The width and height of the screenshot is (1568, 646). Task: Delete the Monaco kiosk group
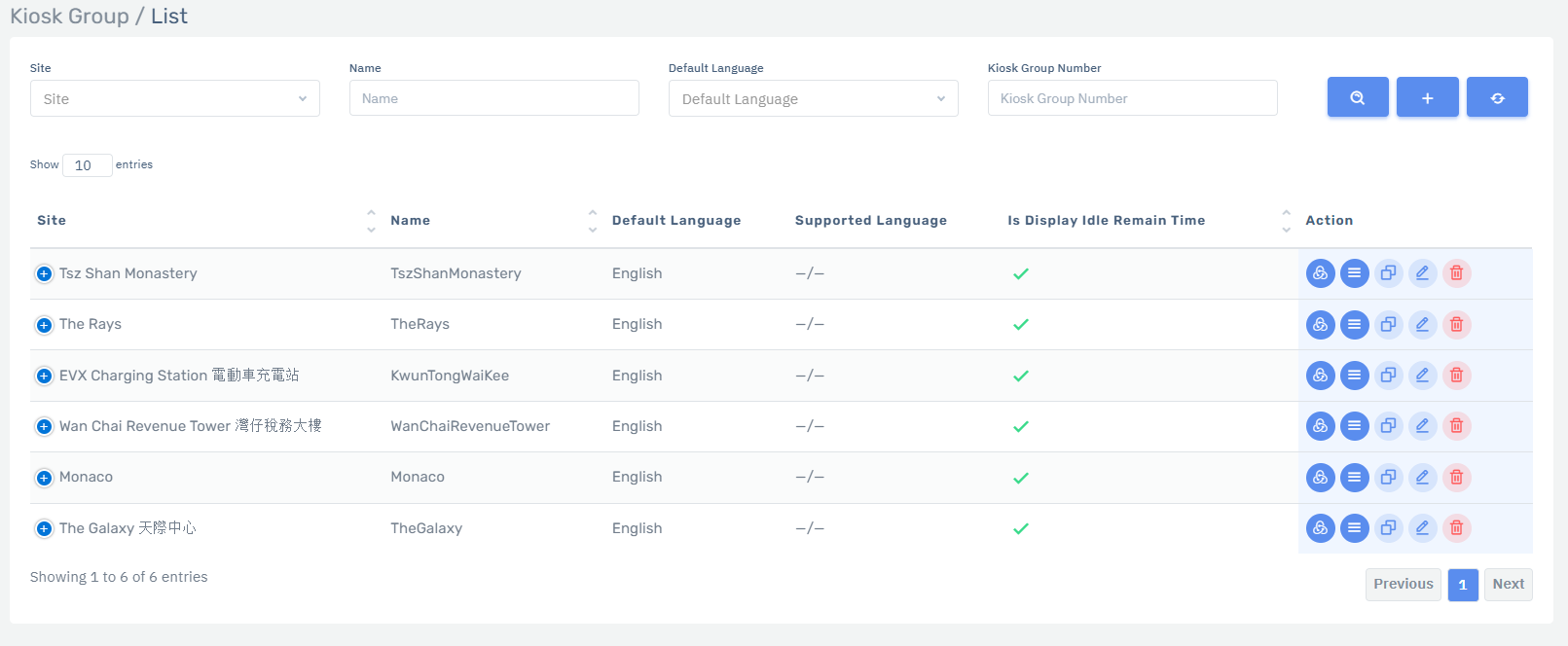[1456, 478]
